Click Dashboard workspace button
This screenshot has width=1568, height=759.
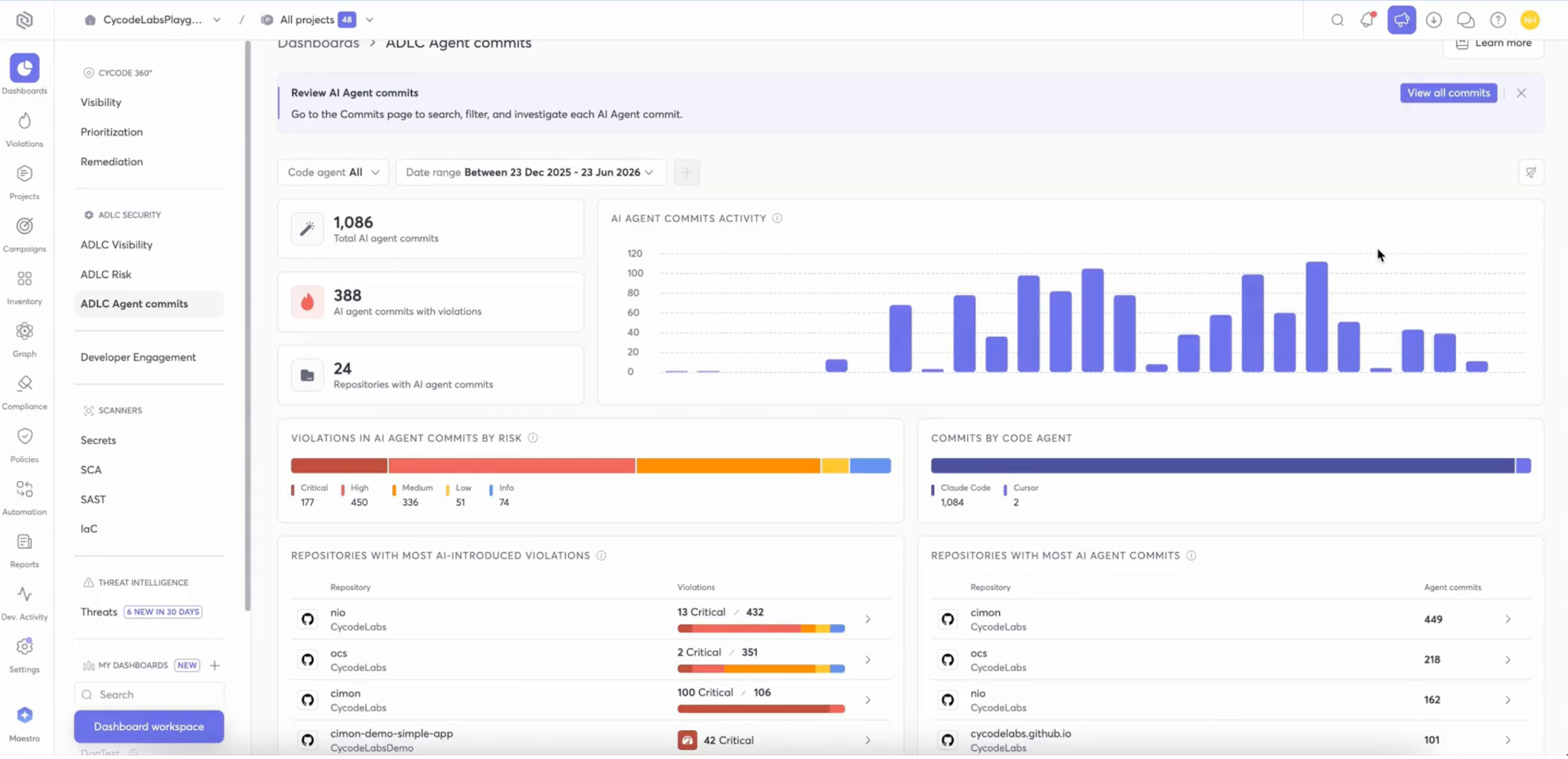pyautogui.click(x=149, y=727)
